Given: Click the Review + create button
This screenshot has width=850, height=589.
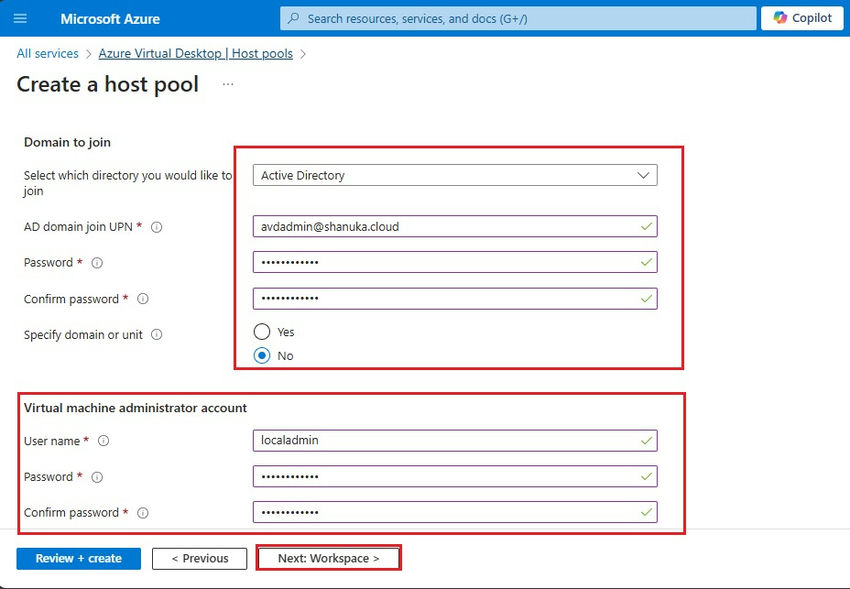Looking at the screenshot, I should (78, 558).
